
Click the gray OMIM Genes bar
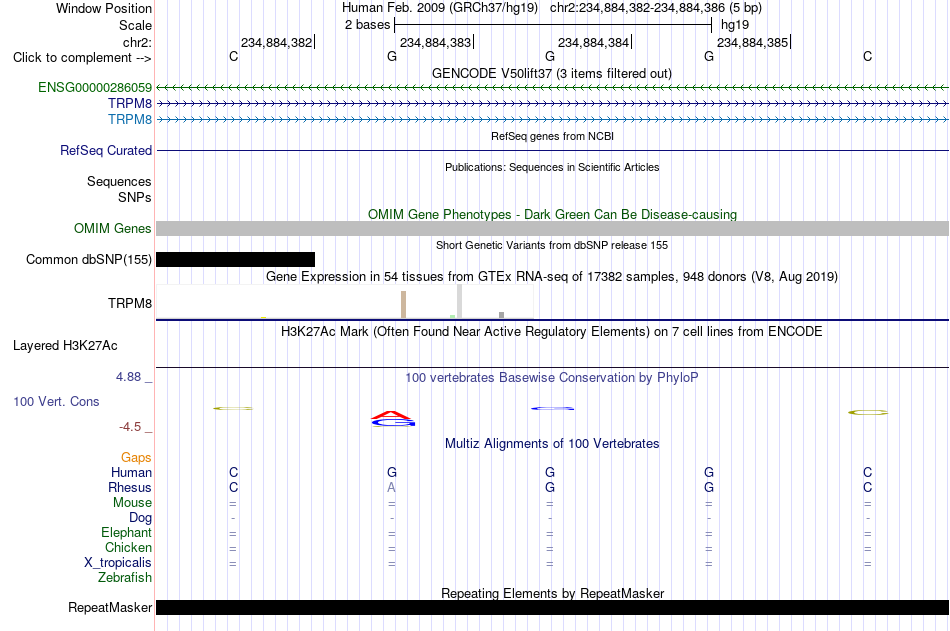(x=553, y=229)
